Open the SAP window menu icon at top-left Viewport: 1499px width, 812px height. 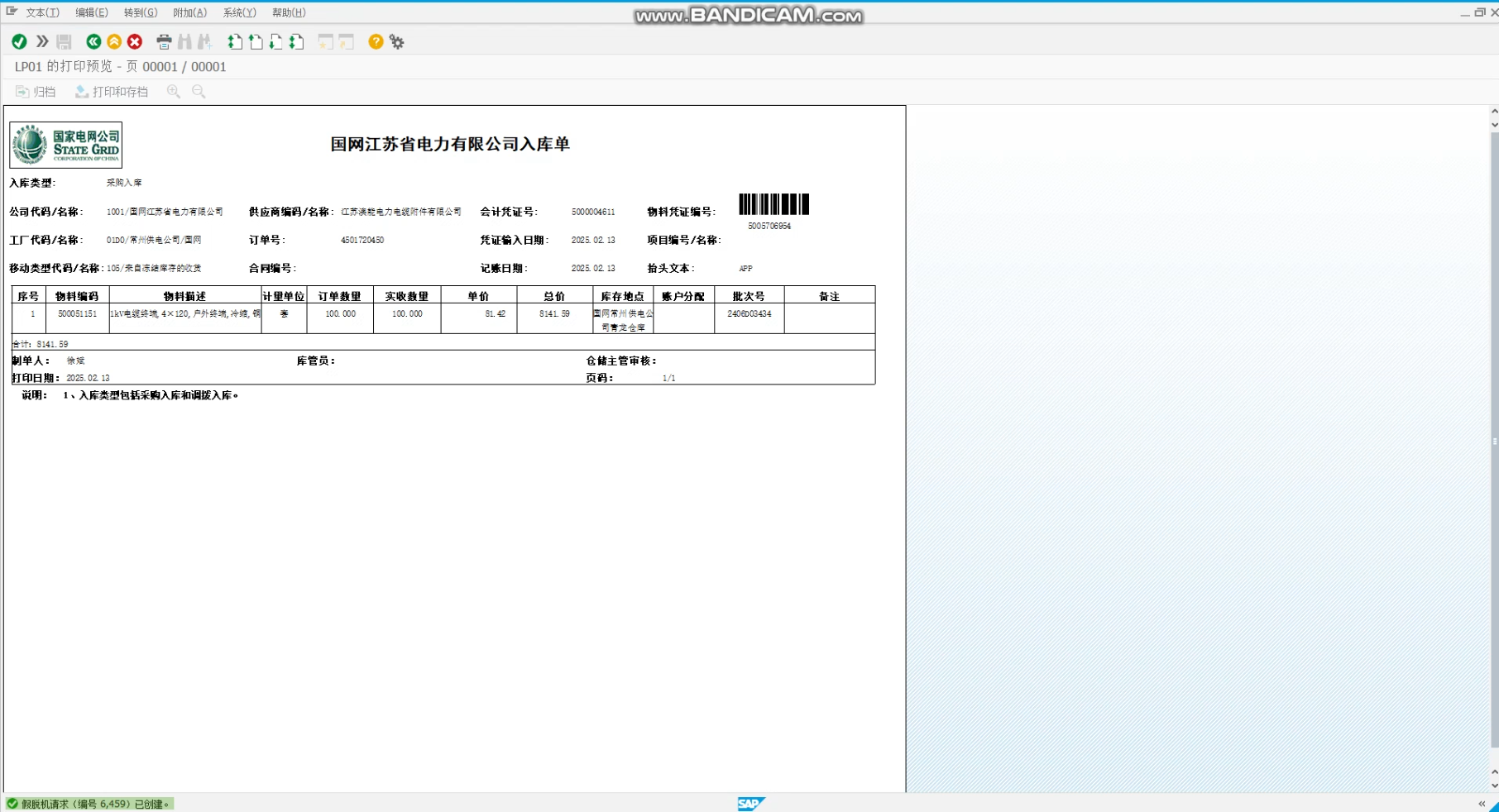(12, 12)
